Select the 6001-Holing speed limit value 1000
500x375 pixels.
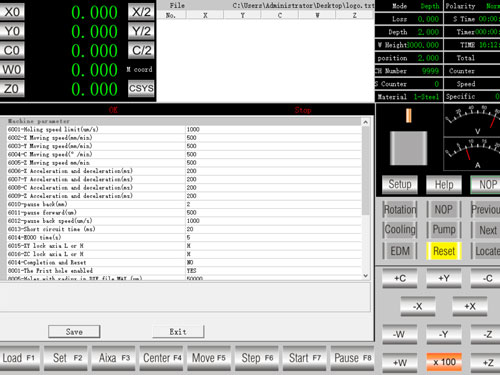pyautogui.click(x=273, y=129)
